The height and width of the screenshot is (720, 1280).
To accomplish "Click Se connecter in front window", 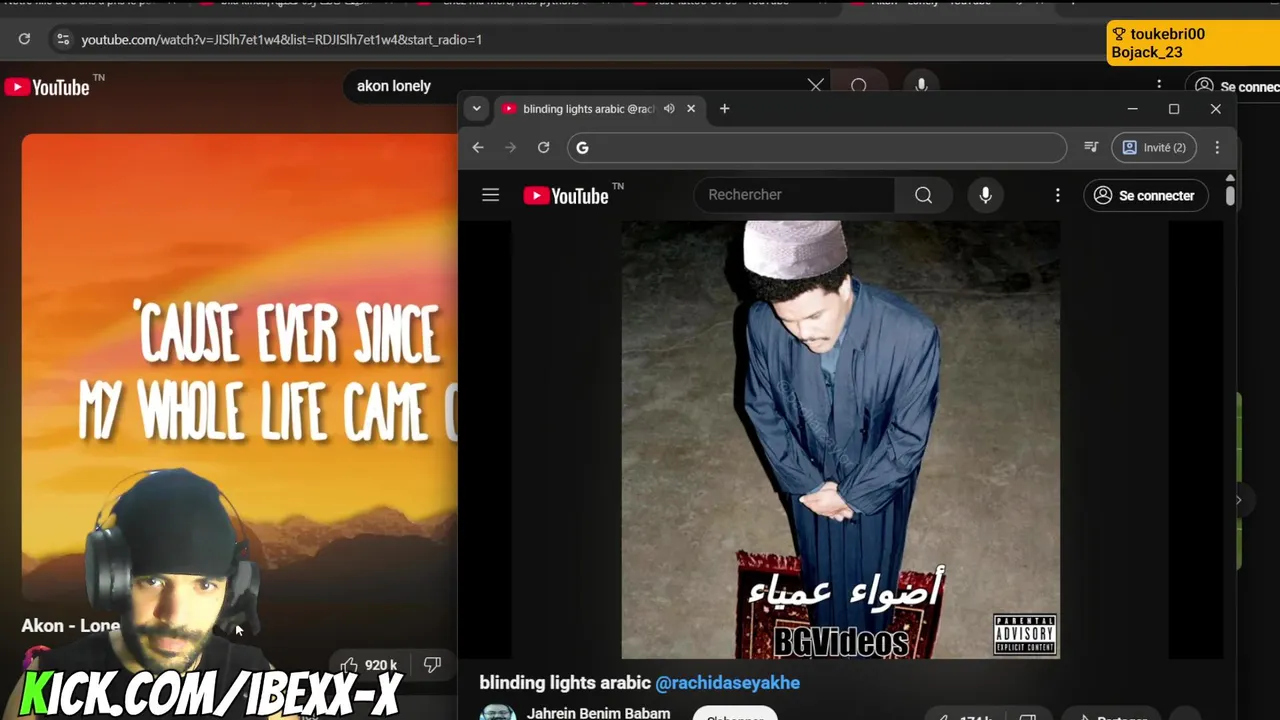I will click(1144, 195).
